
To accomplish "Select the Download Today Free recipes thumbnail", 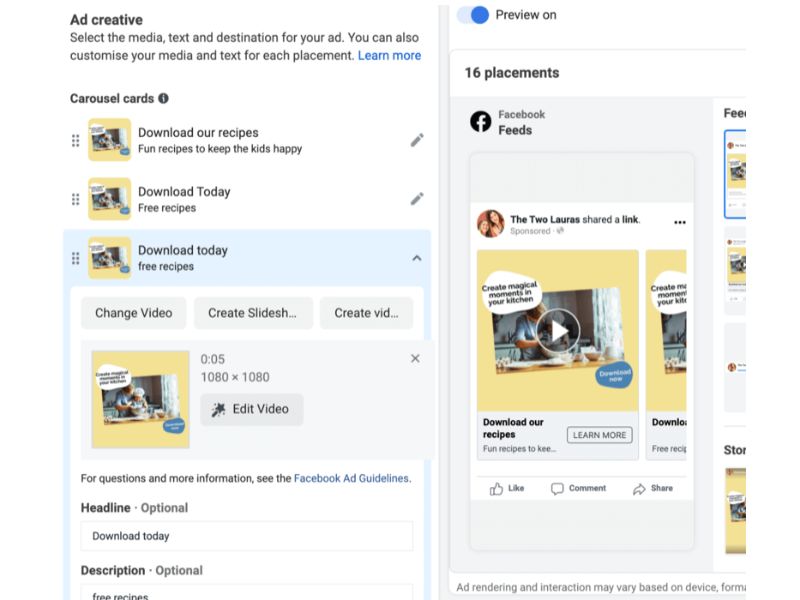I will point(110,199).
